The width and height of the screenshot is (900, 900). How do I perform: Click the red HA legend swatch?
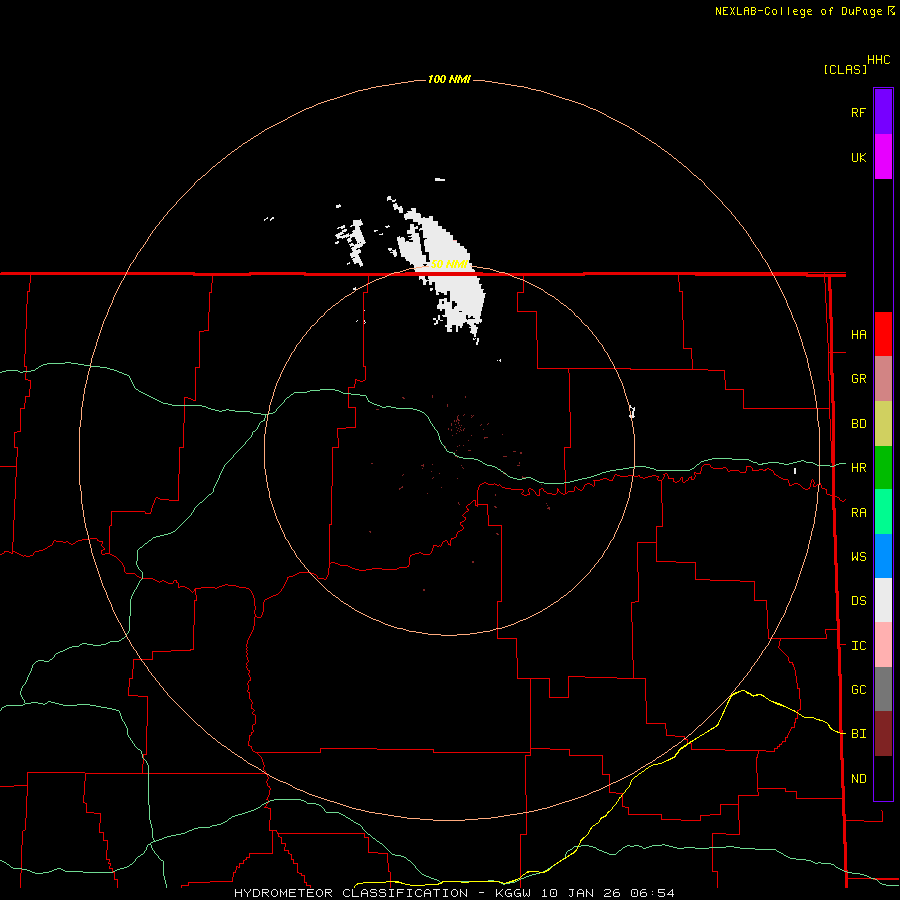[x=883, y=334]
